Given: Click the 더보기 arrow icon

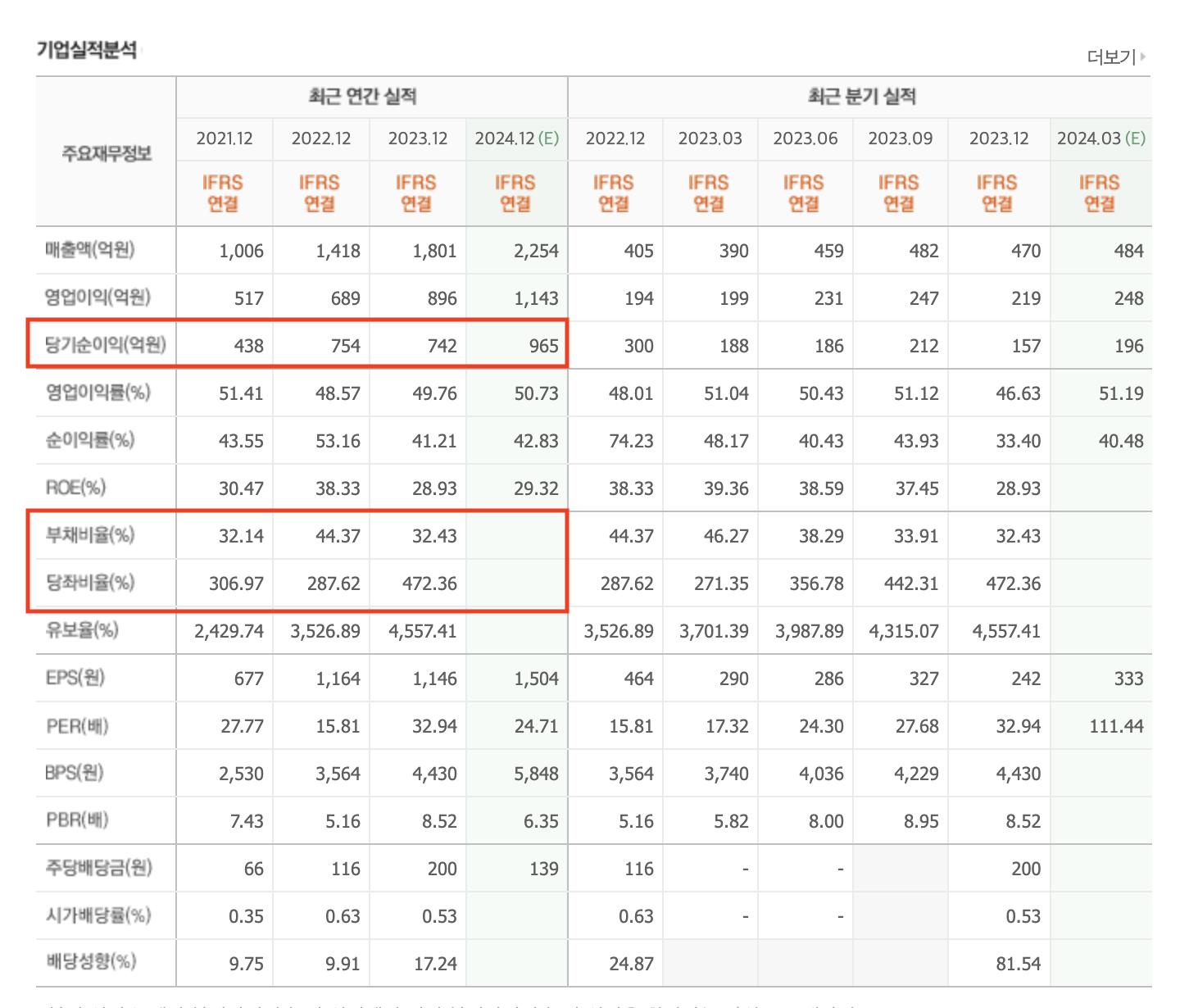Looking at the screenshot, I should tap(1144, 57).
